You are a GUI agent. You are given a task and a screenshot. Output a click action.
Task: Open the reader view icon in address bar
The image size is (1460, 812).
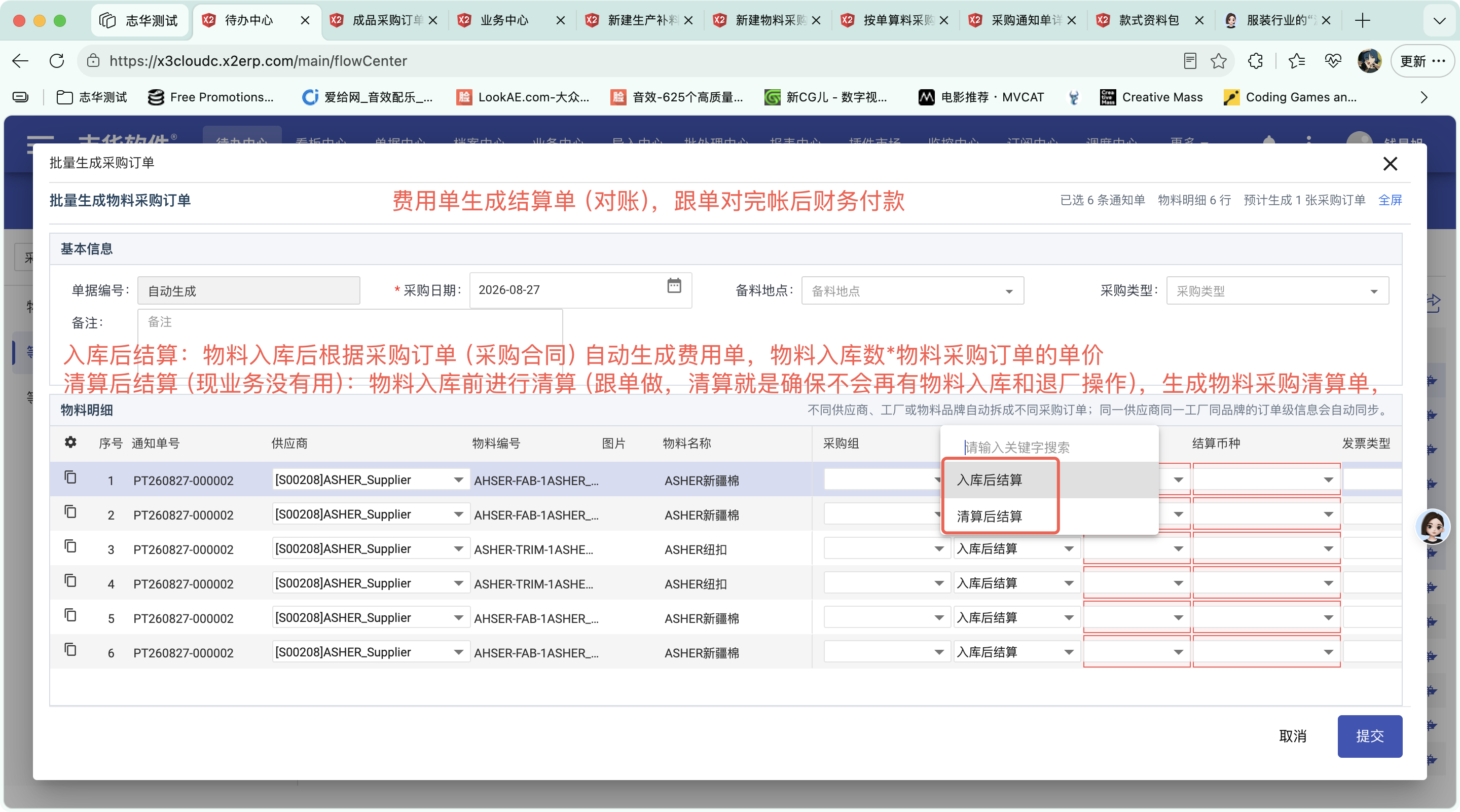coord(1190,61)
